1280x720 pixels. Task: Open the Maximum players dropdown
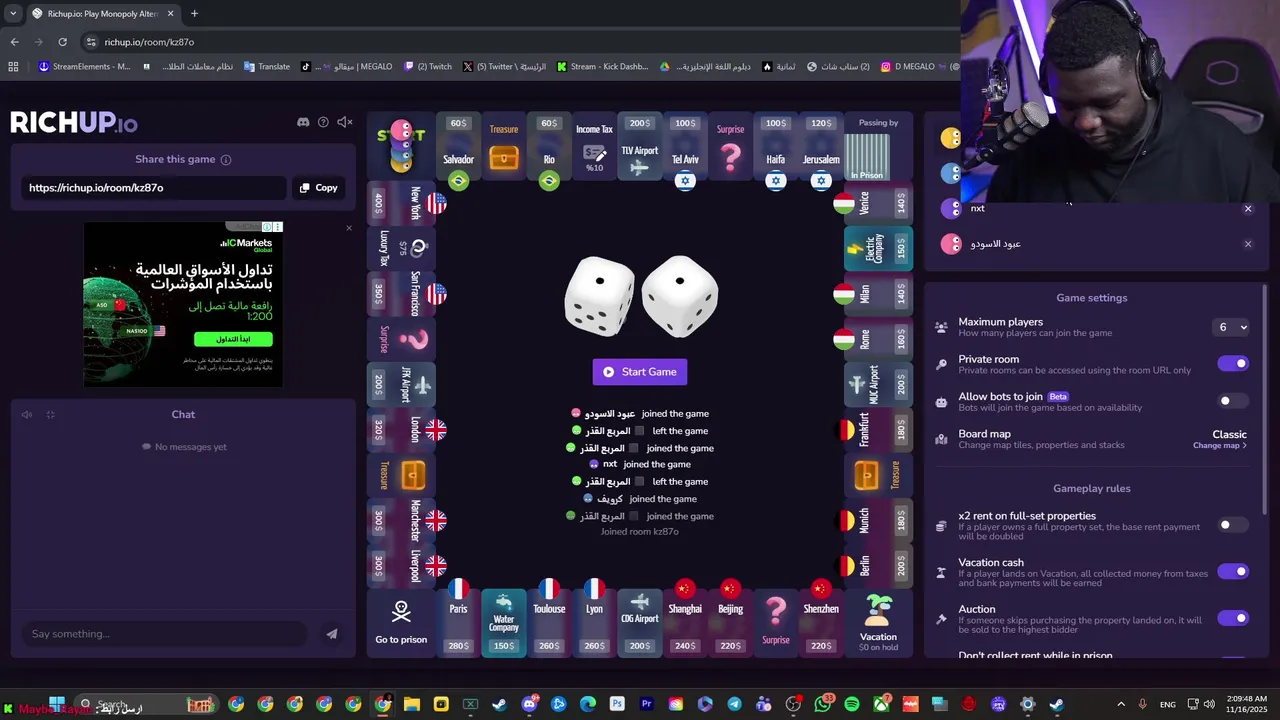pos(1232,327)
